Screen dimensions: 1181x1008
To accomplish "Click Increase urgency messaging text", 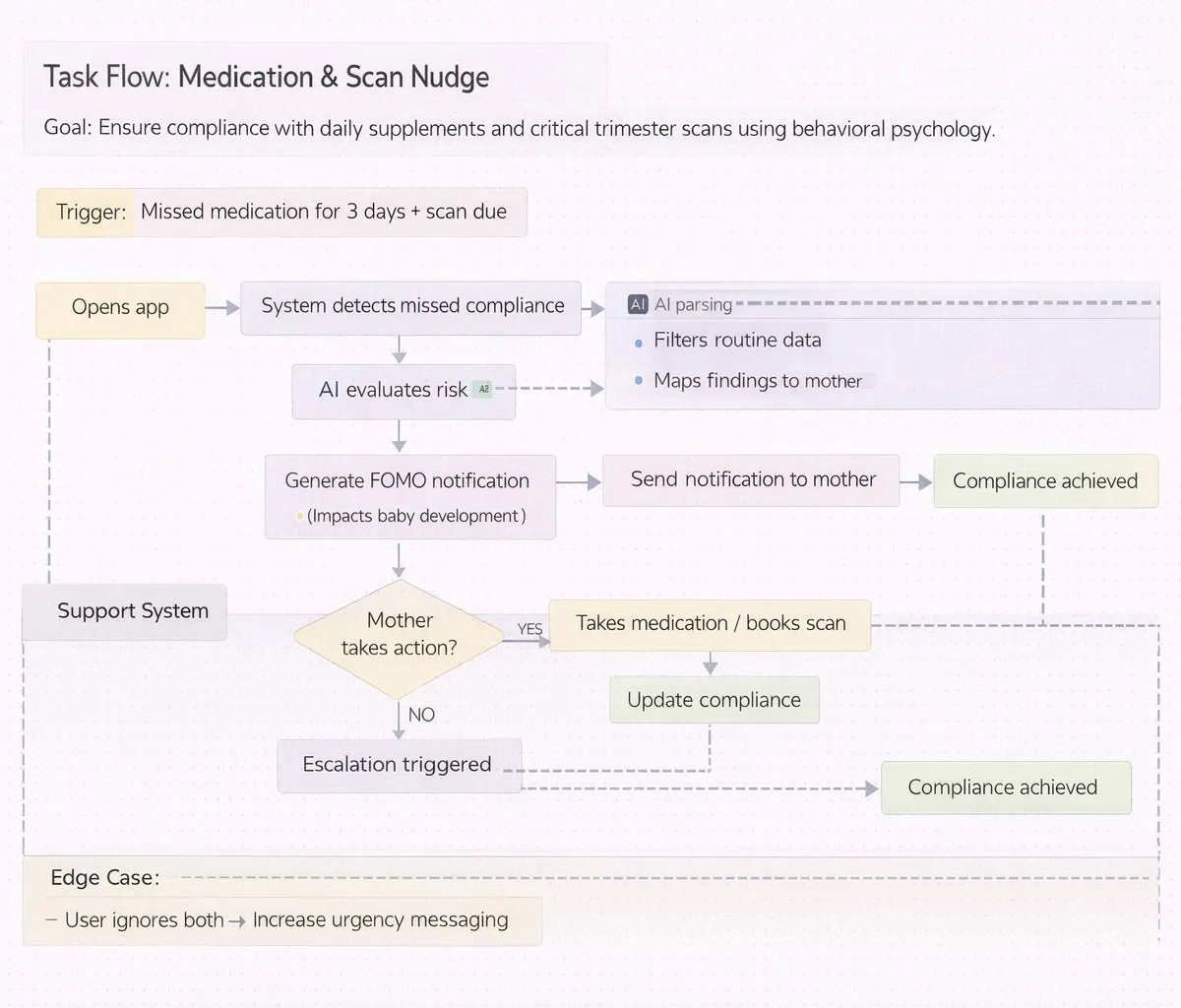I will 380,920.
